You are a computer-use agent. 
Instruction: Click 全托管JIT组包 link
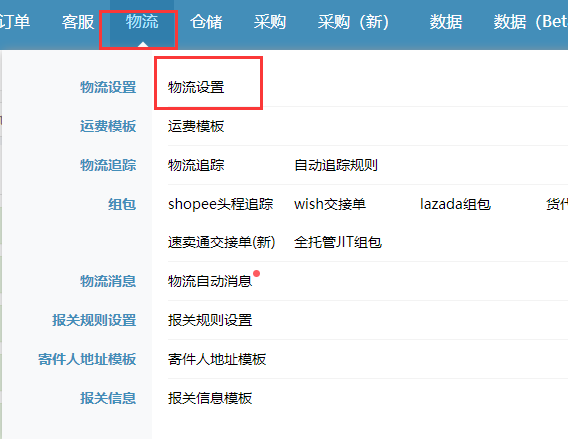click(338, 242)
